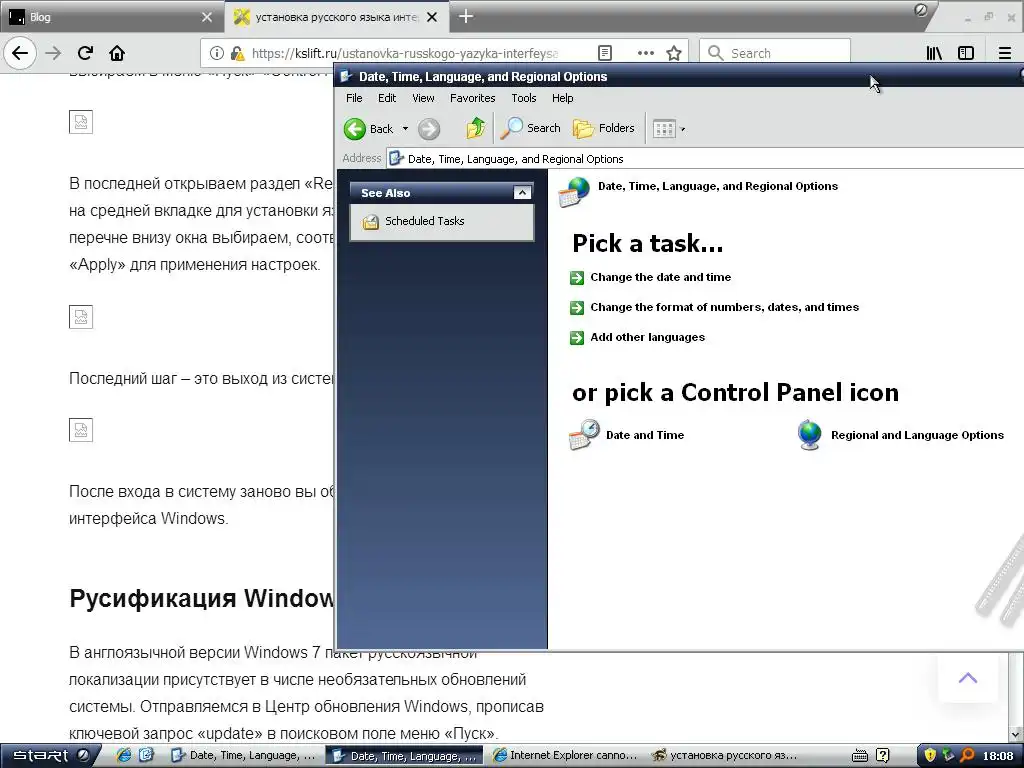1024x768 pixels.
Task: Click the Control Panel address bar field
Action: [x=705, y=159]
